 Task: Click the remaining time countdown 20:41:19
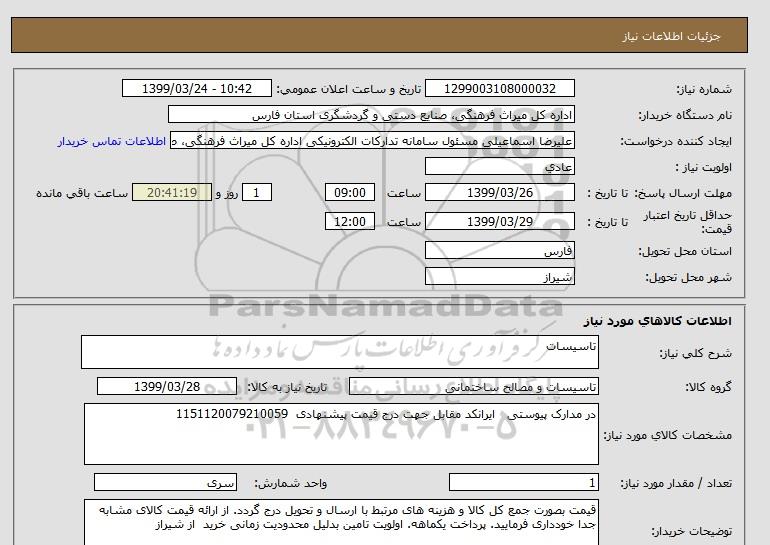pos(172,192)
